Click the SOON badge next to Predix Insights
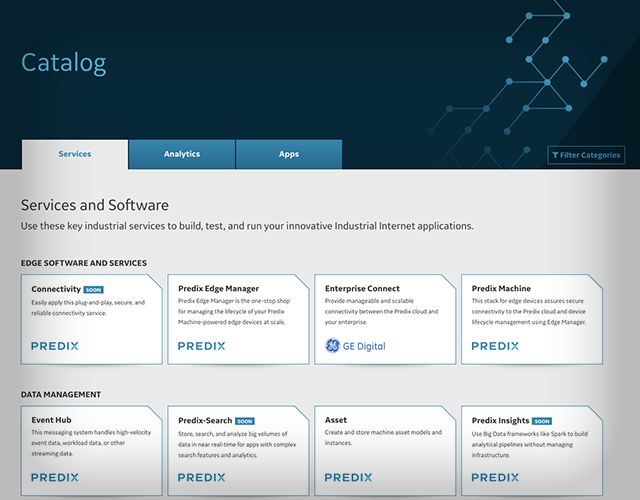Screen dimensions: 640x500 pyautogui.click(x=542, y=421)
